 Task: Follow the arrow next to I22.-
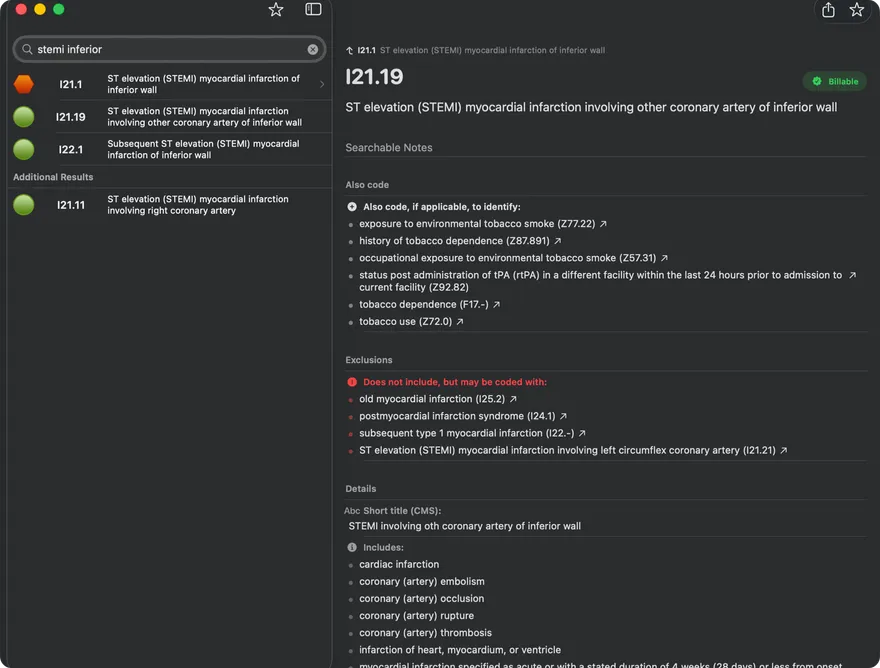tap(582, 433)
